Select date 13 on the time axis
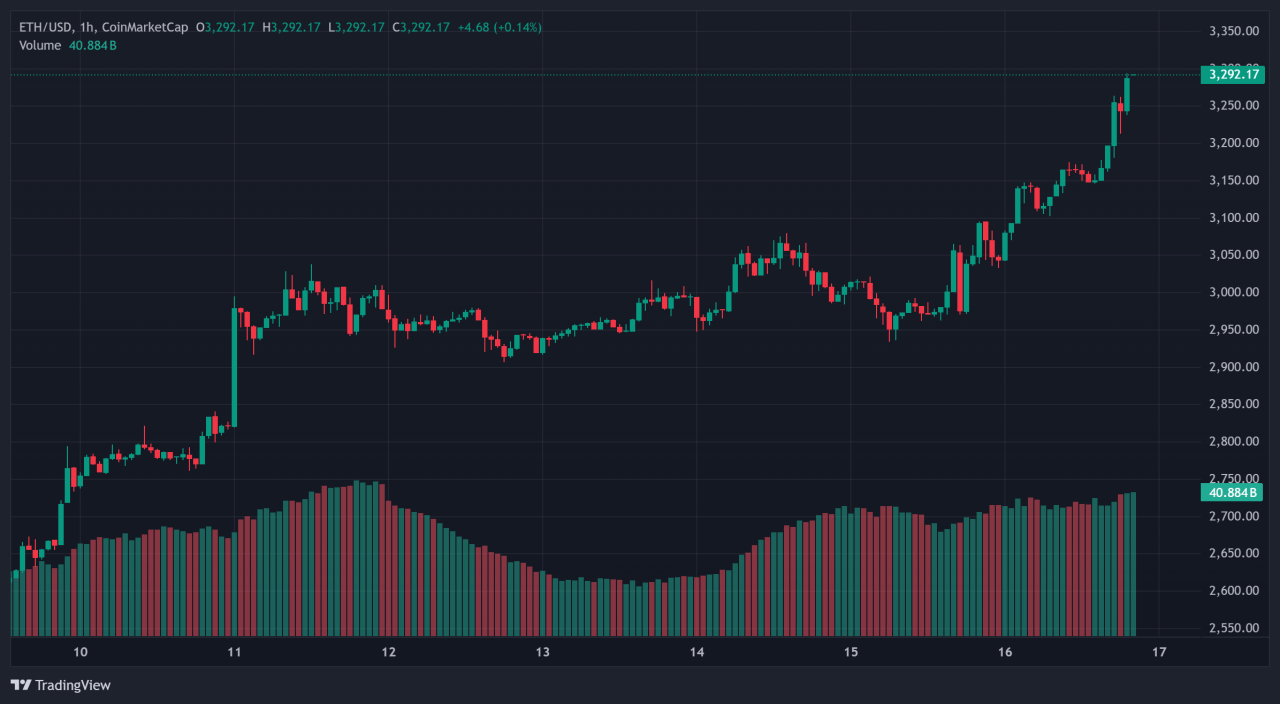 (543, 652)
